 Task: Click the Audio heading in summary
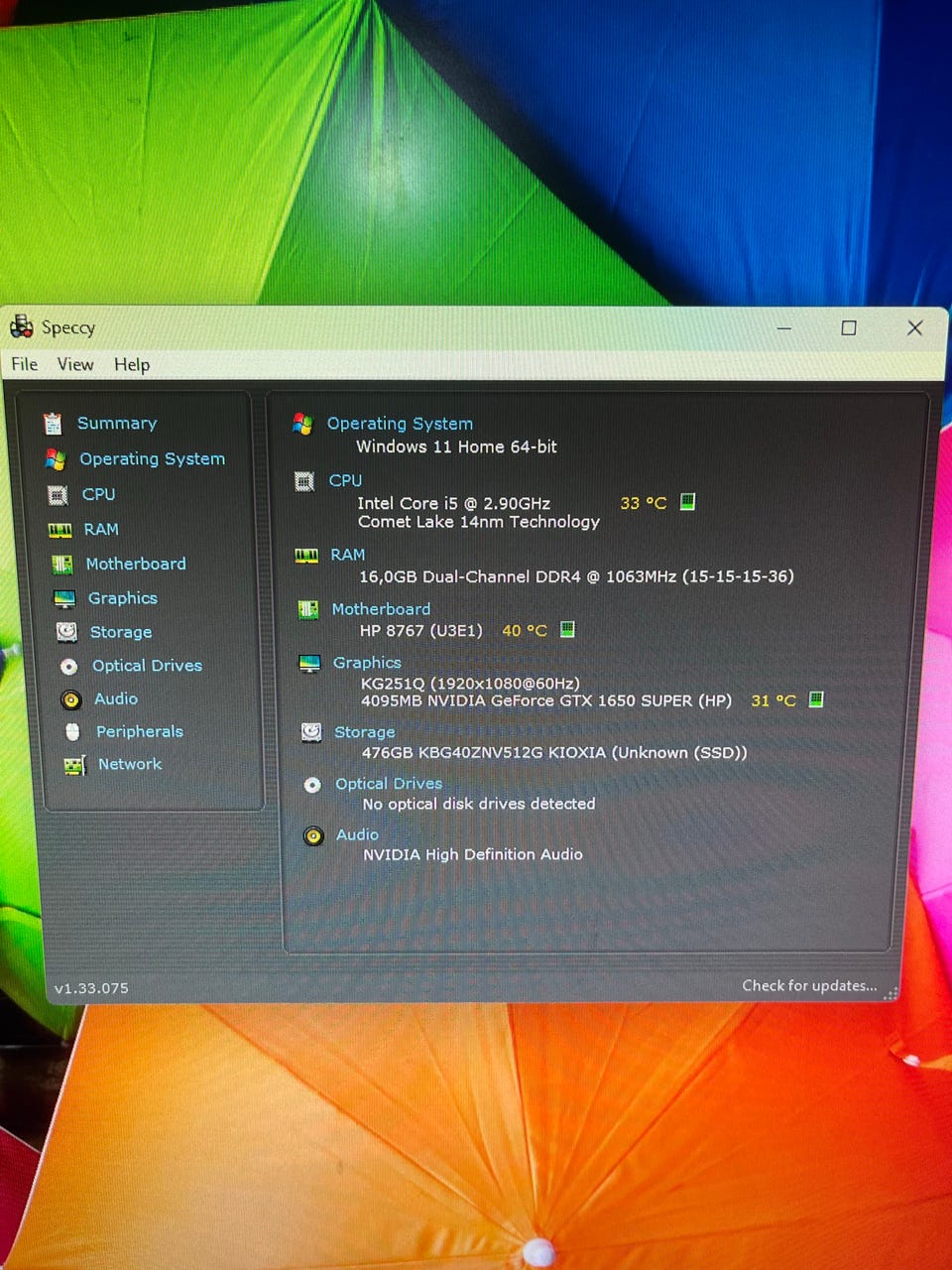pyautogui.click(x=358, y=835)
